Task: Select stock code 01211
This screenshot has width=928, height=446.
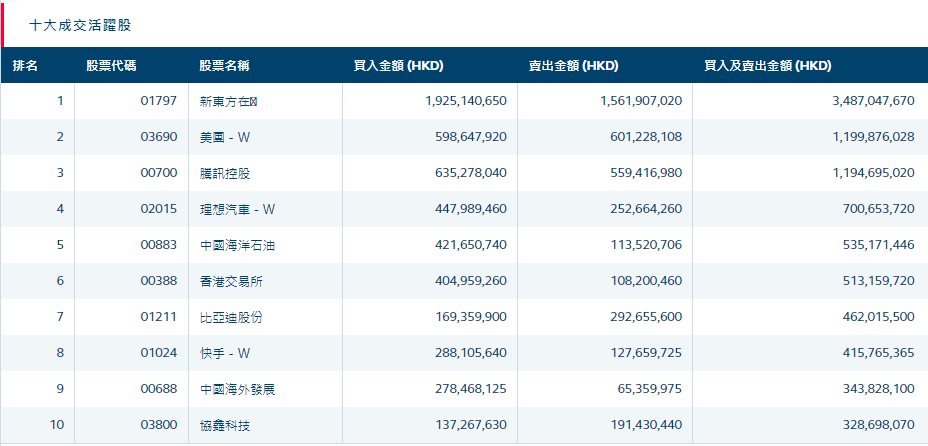Action: (159, 317)
